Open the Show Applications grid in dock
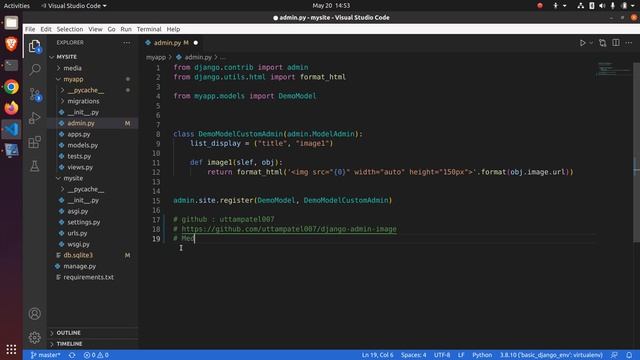The width and height of the screenshot is (640, 360). click(11, 349)
